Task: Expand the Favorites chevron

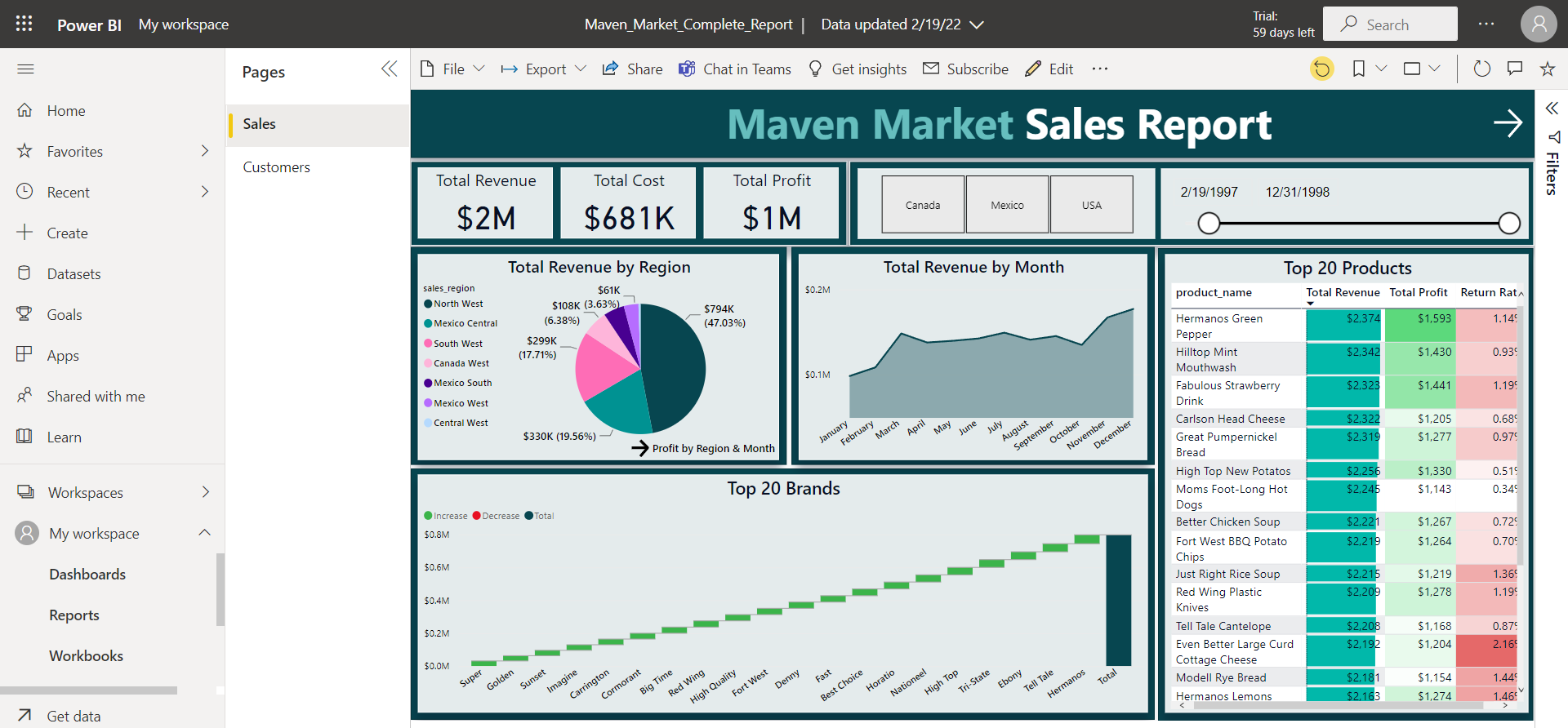Action: click(205, 151)
